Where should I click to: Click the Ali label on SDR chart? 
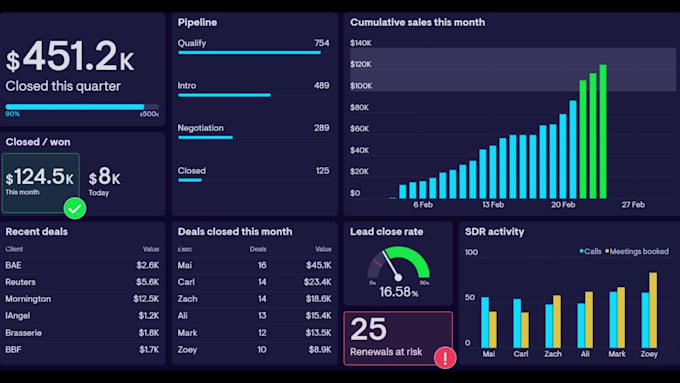(x=585, y=354)
